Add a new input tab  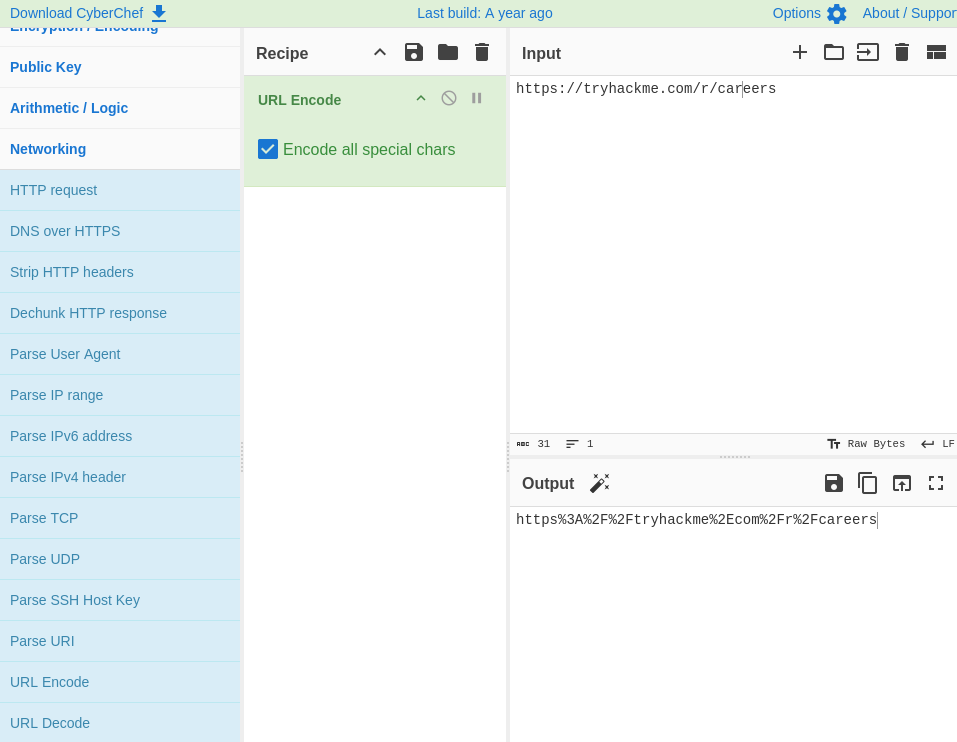tap(800, 52)
